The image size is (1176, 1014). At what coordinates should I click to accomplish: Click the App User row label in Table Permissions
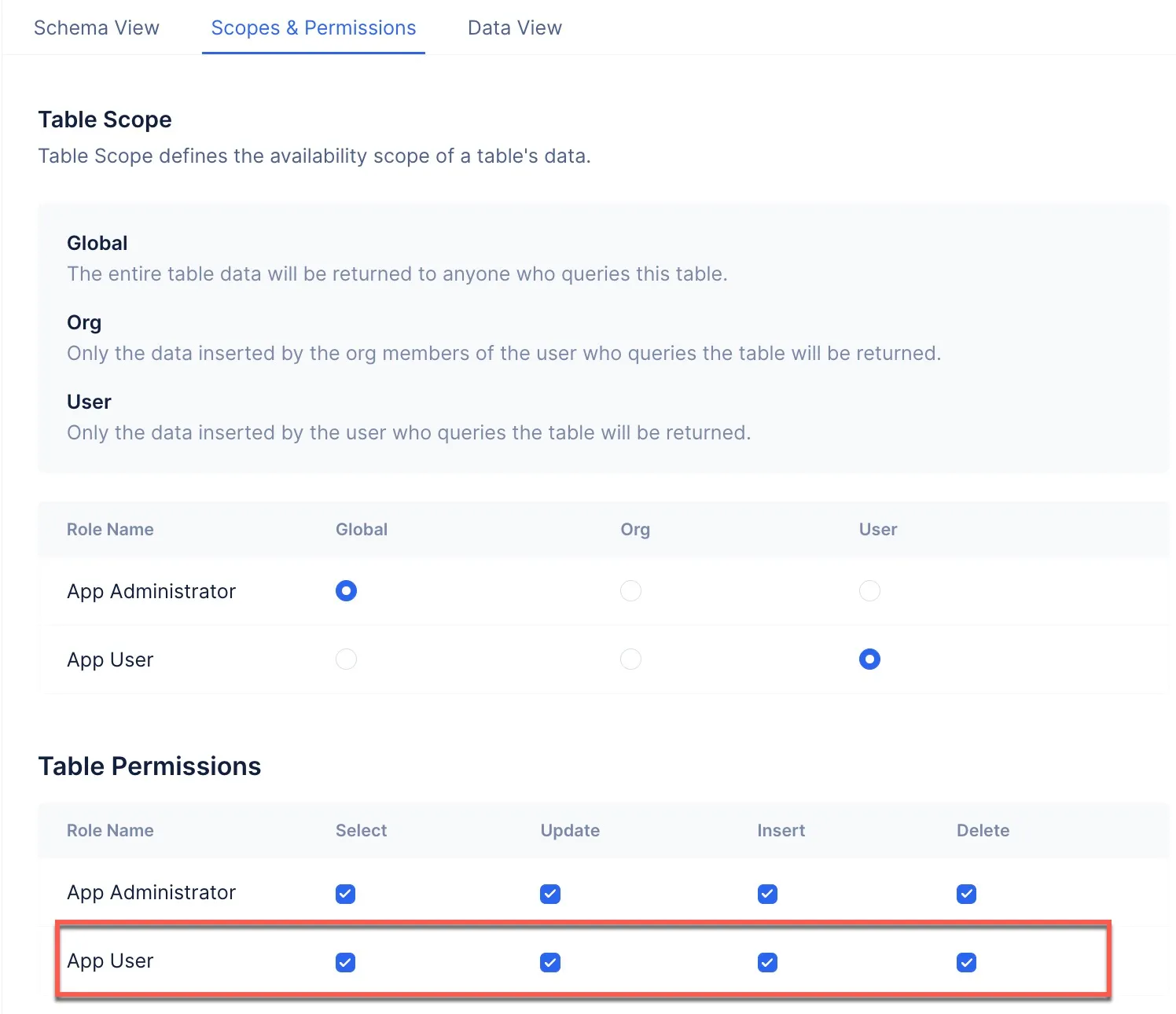pyautogui.click(x=110, y=961)
